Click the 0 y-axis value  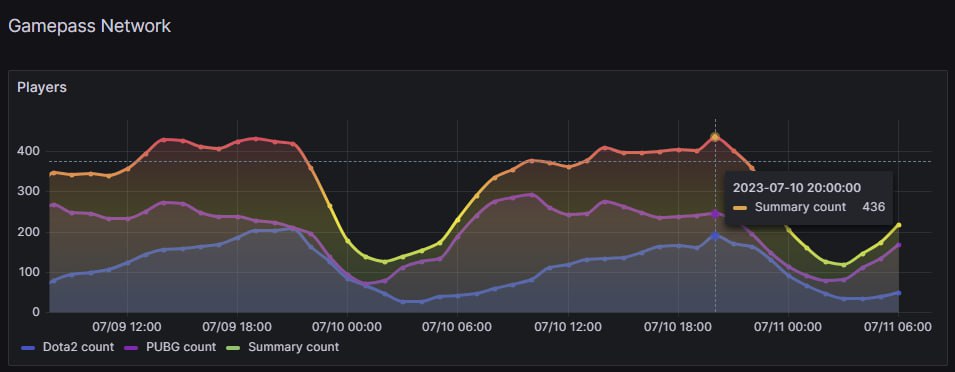pyautogui.click(x=37, y=312)
